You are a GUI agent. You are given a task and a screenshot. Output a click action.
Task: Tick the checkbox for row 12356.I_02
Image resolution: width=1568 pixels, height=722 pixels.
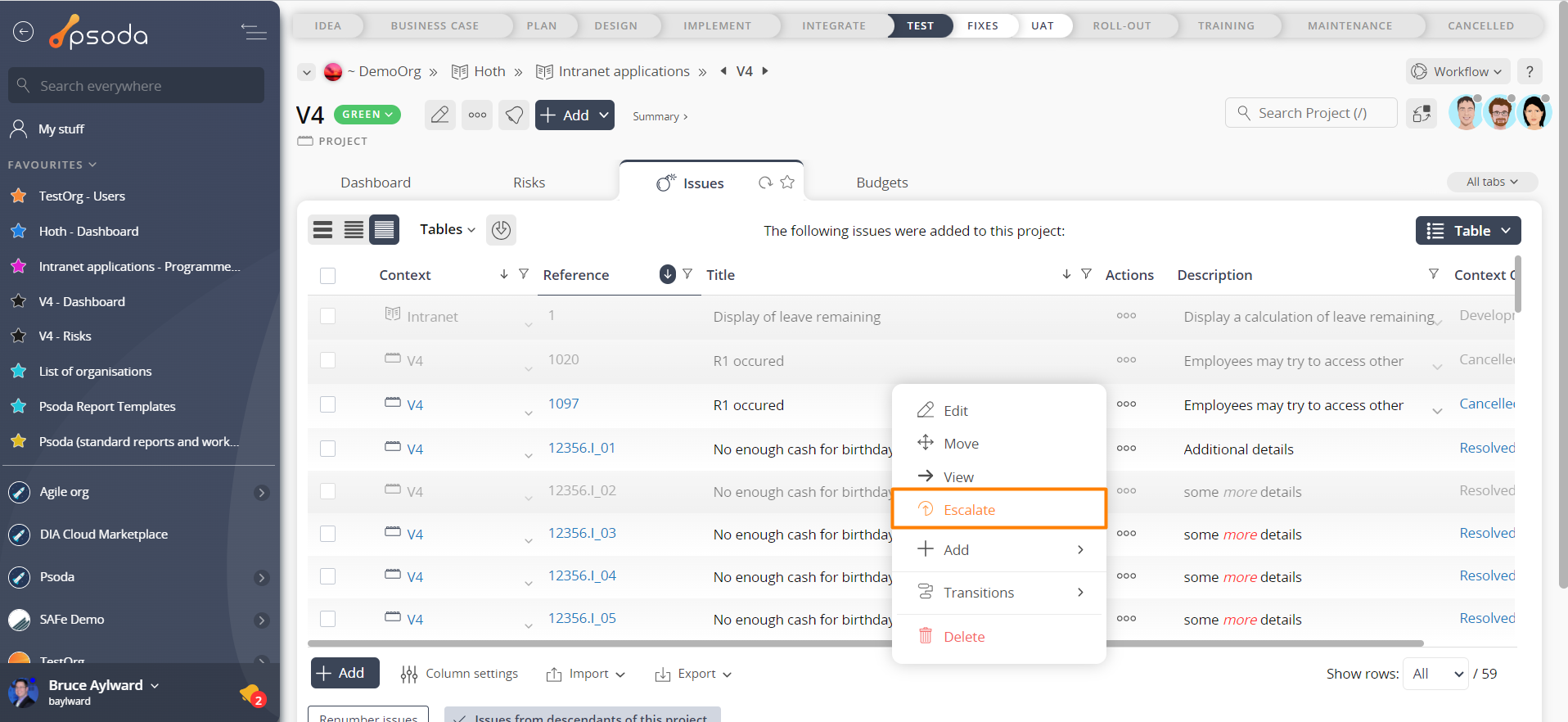tap(328, 491)
